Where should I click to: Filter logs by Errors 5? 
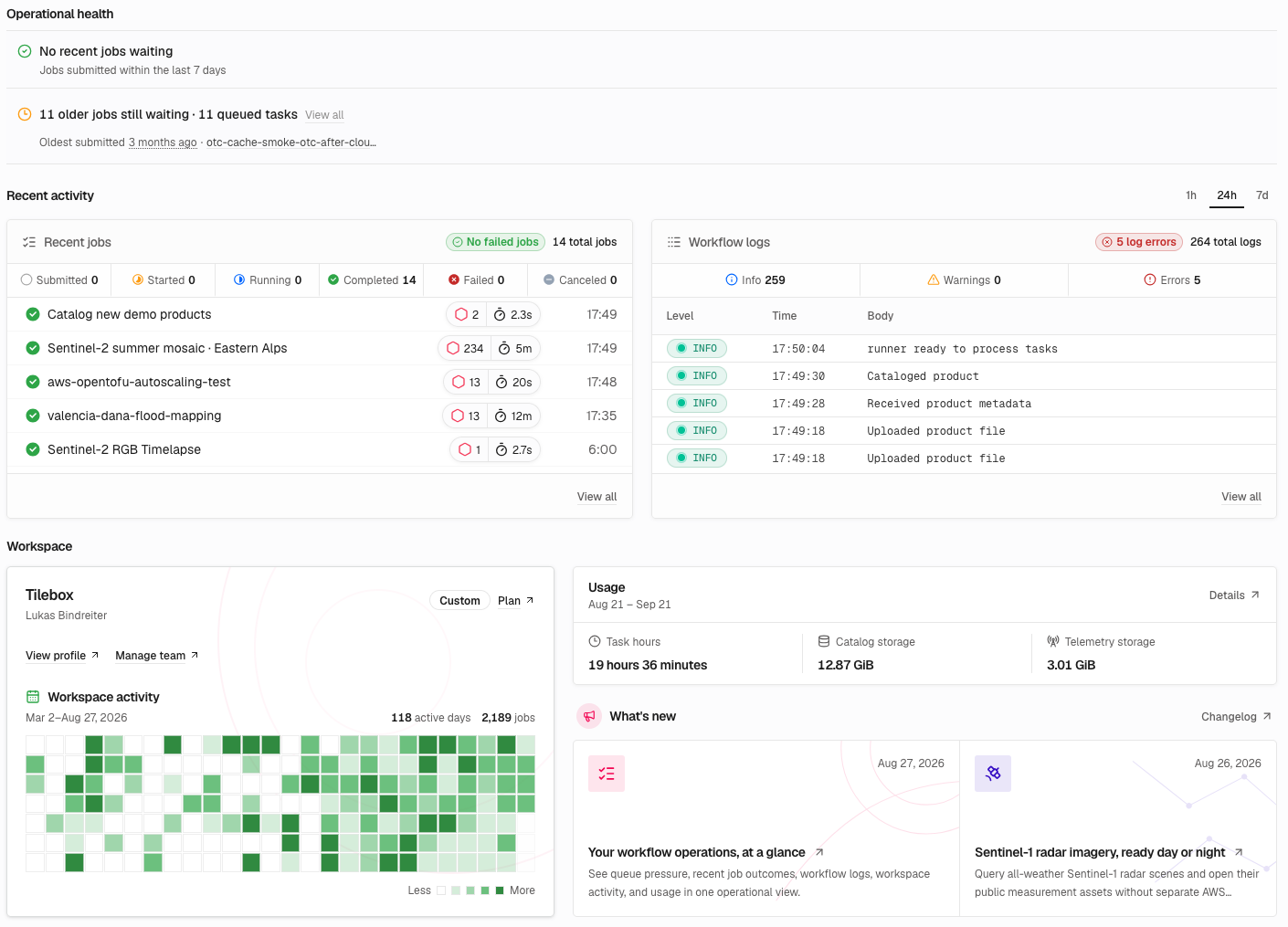(x=1172, y=279)
